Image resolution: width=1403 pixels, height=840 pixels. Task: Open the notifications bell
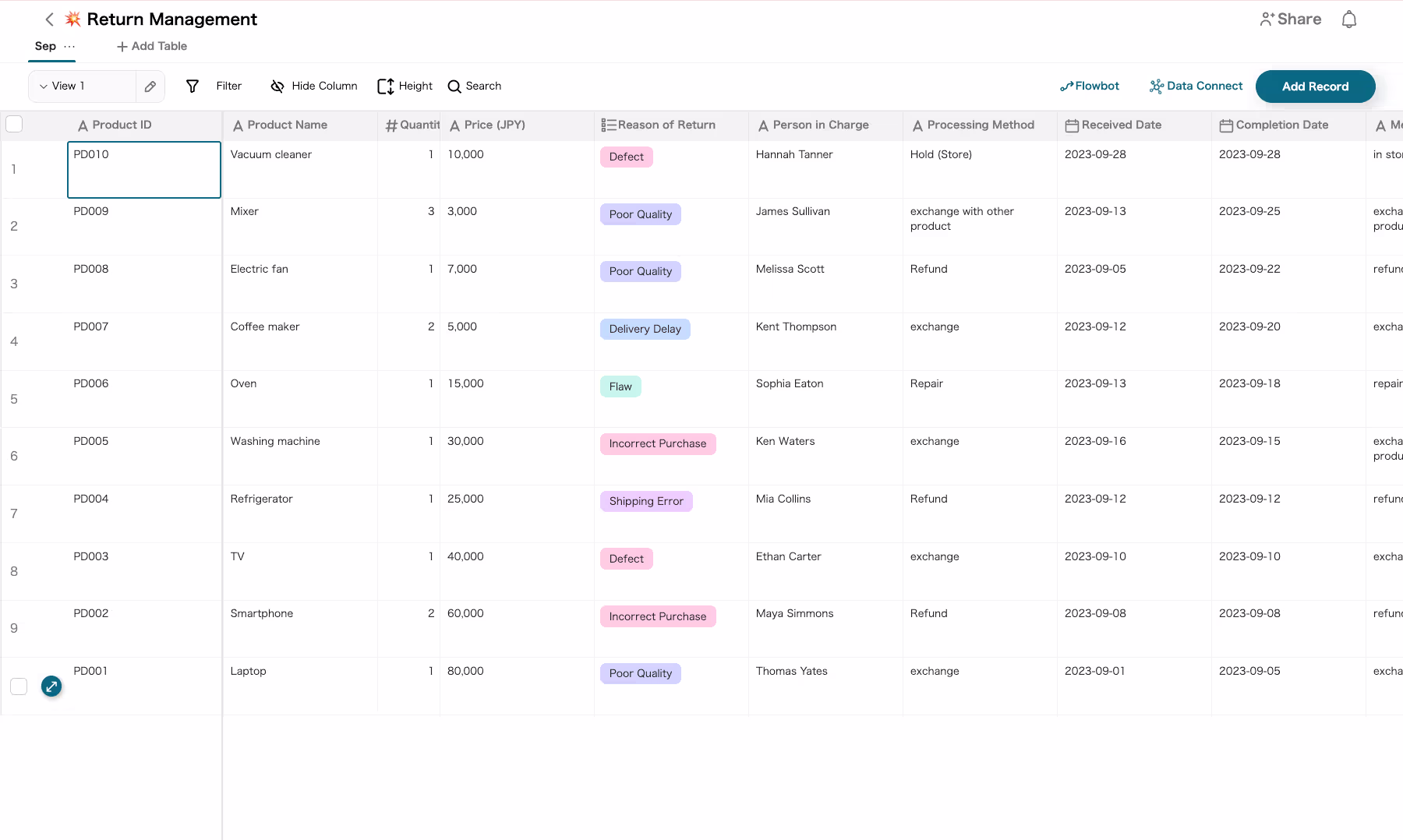[x=1348, y=19]
